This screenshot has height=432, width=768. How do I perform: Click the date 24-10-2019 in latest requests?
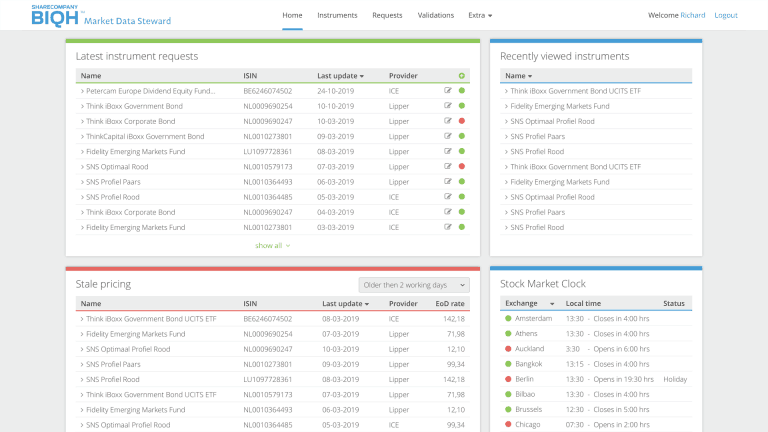tap(336, 91)
